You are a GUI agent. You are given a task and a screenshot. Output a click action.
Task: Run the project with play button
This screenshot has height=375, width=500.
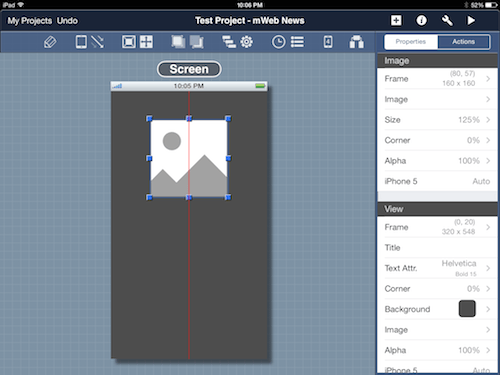pyautogui.click(x=471, y=21)
